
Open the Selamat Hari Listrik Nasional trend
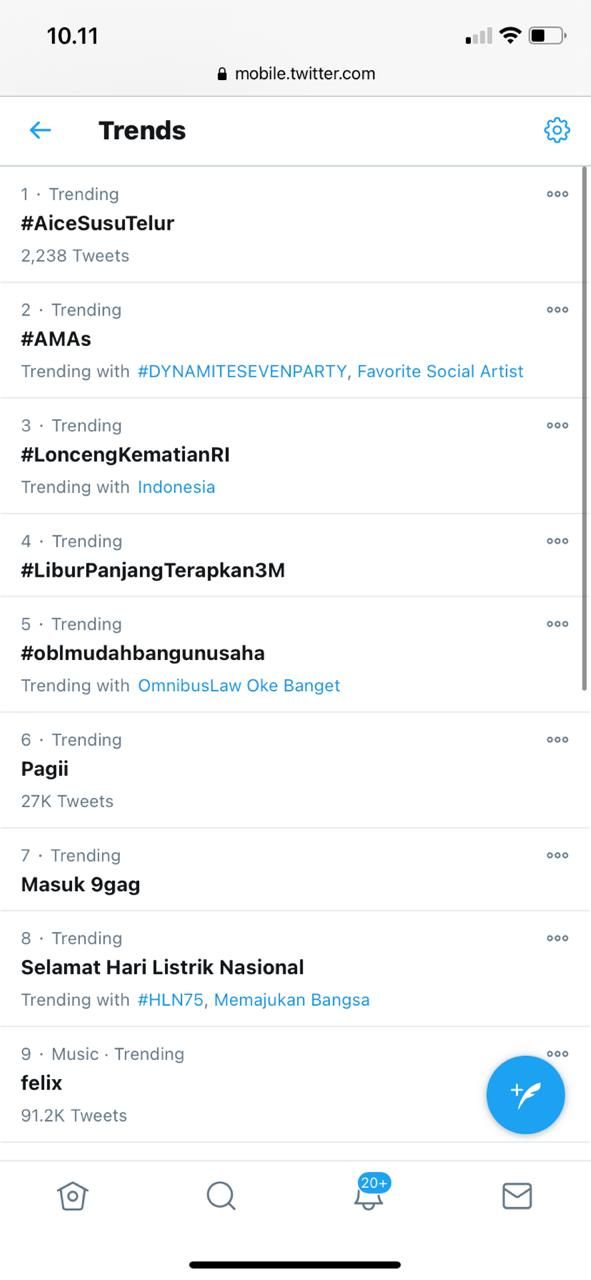(162, 967)
